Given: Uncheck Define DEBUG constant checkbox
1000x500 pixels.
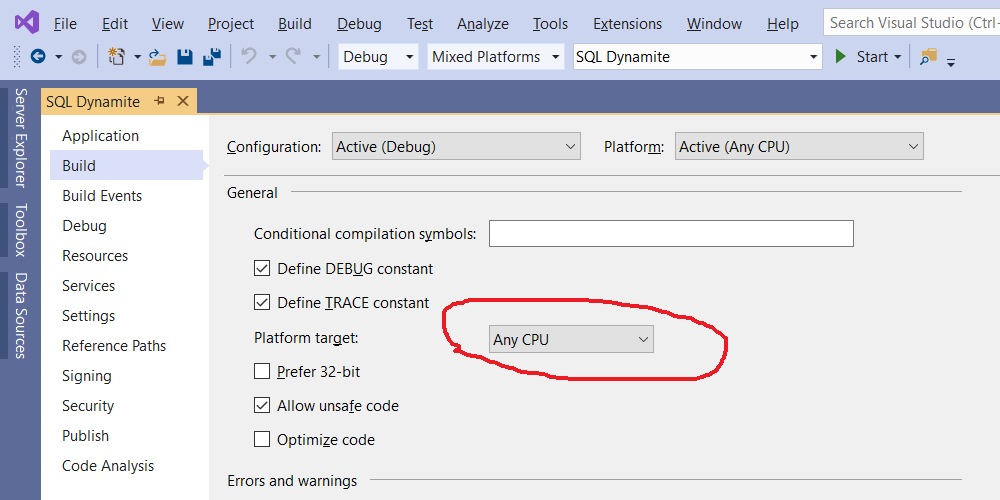Looking at the screenshot, I should coord(262,268).
